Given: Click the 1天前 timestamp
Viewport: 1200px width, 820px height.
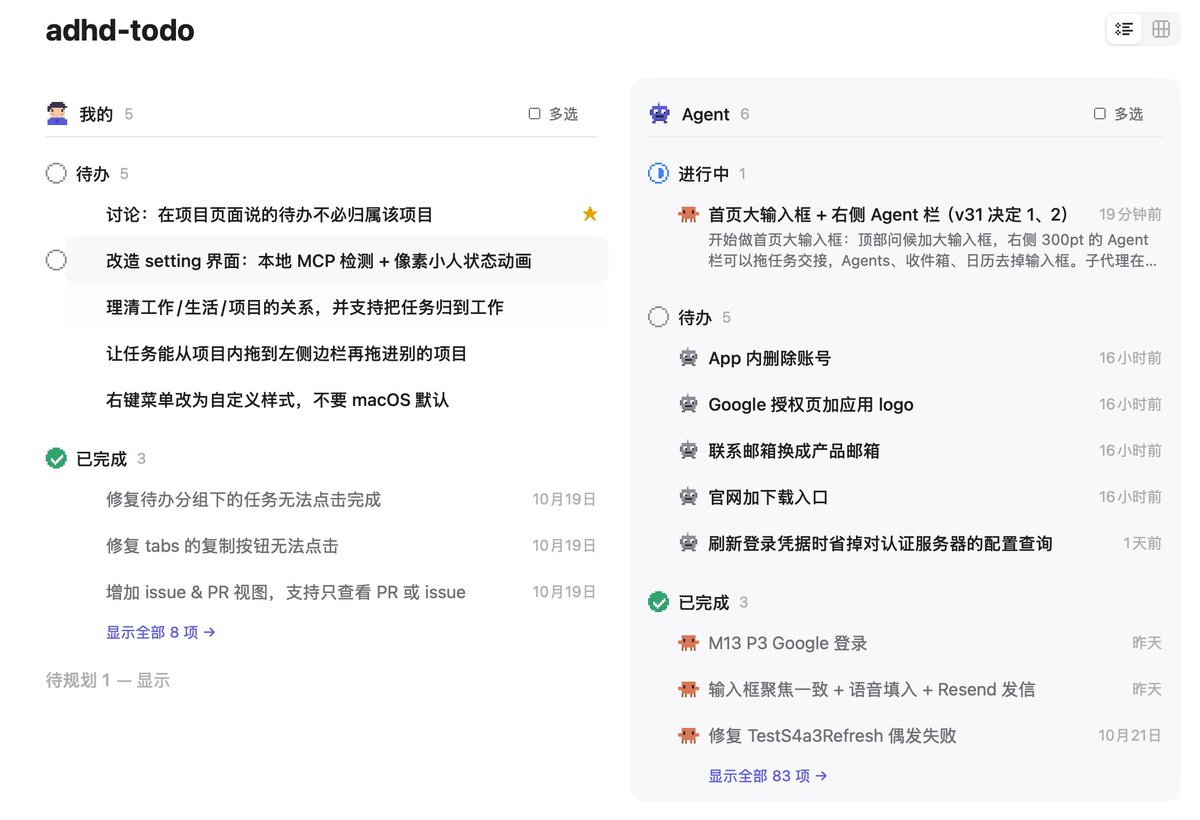Looking at the screenshot, I should coord(1143,543).
